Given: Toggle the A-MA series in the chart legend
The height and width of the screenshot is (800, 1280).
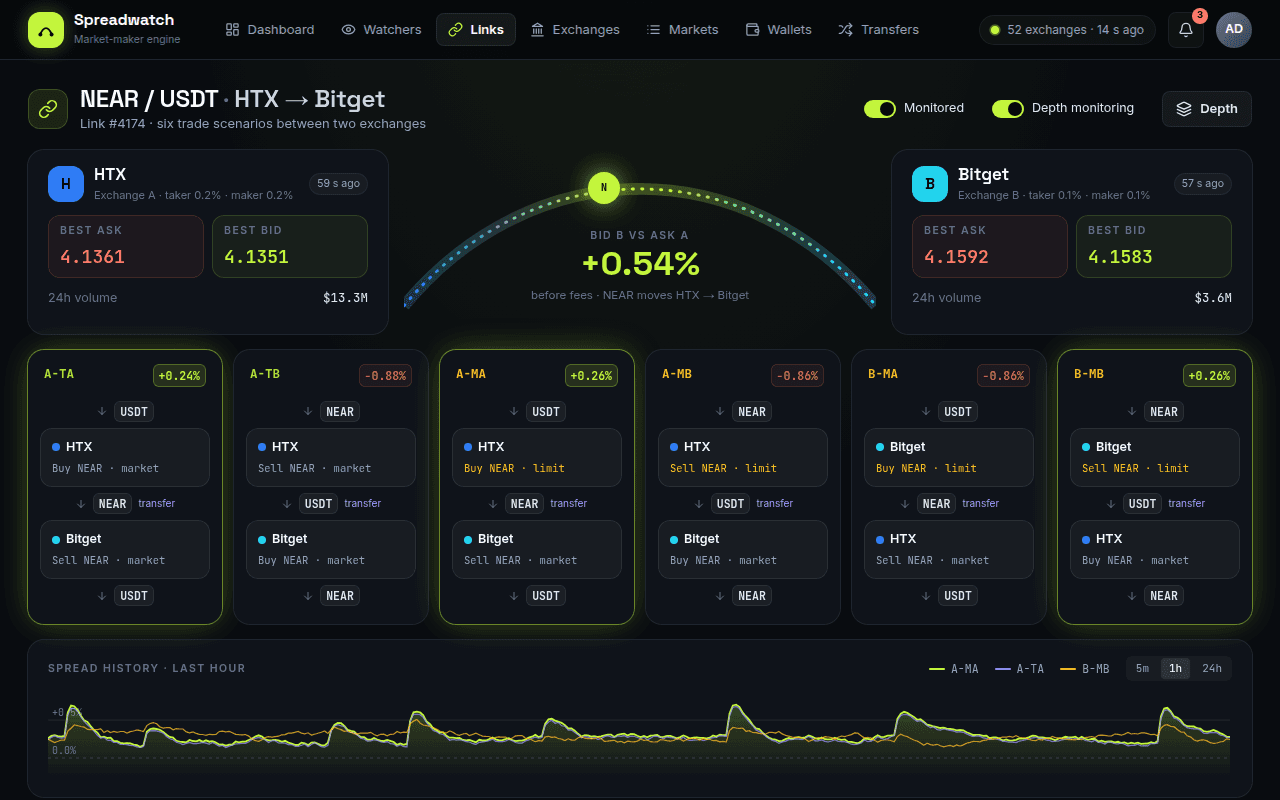Looking at the screenshot, I should pyautogui.click(x=954, y=669).
